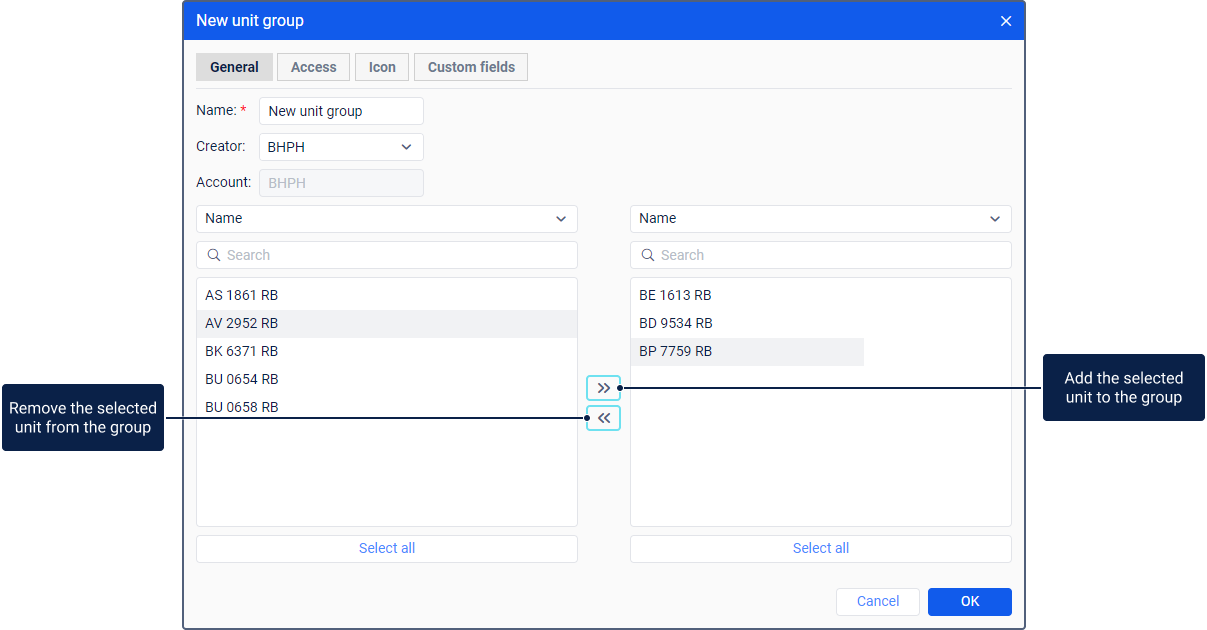Open the General tab

pos(234,67)
